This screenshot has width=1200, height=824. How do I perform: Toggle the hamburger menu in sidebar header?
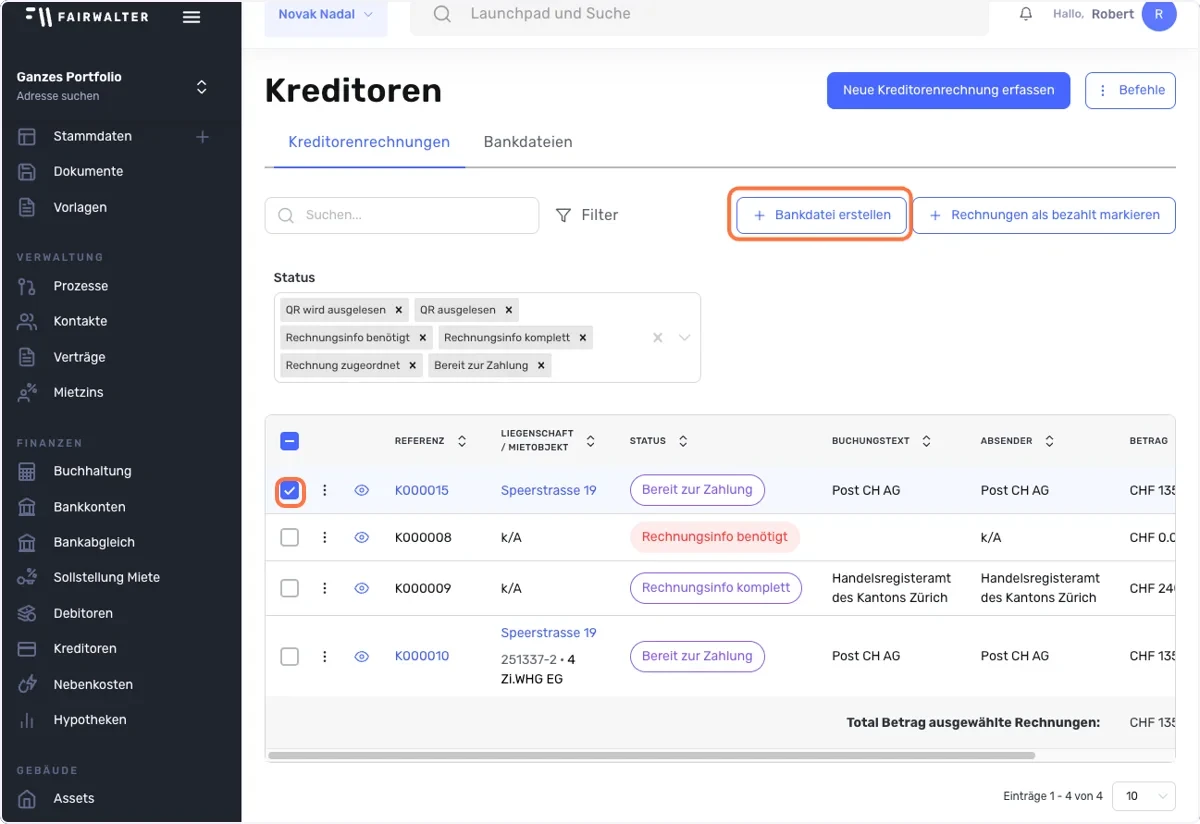tap(192, 17)
